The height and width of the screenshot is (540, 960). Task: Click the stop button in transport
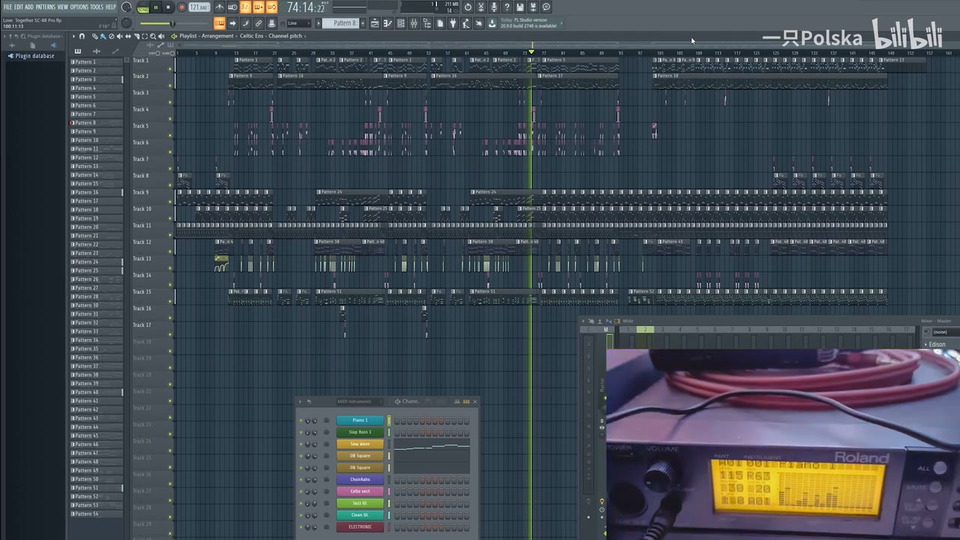168,7
